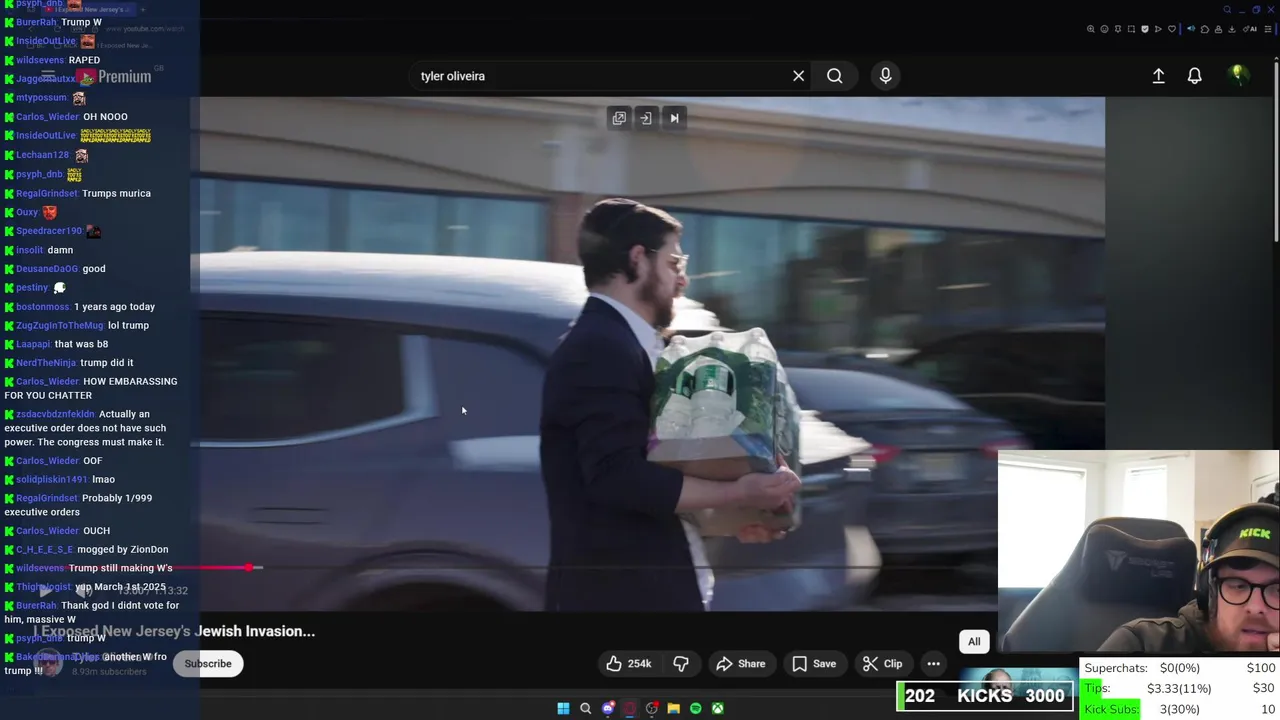Click the heart bookmark toolbar icon
Image resolution: width=1280 pixels, height=720 pixels.
1172,29
